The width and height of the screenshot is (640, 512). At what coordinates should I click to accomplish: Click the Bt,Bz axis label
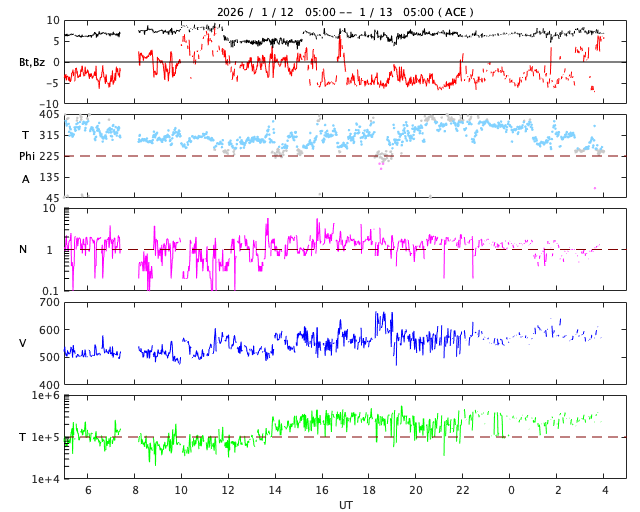[x=32, y=62]
